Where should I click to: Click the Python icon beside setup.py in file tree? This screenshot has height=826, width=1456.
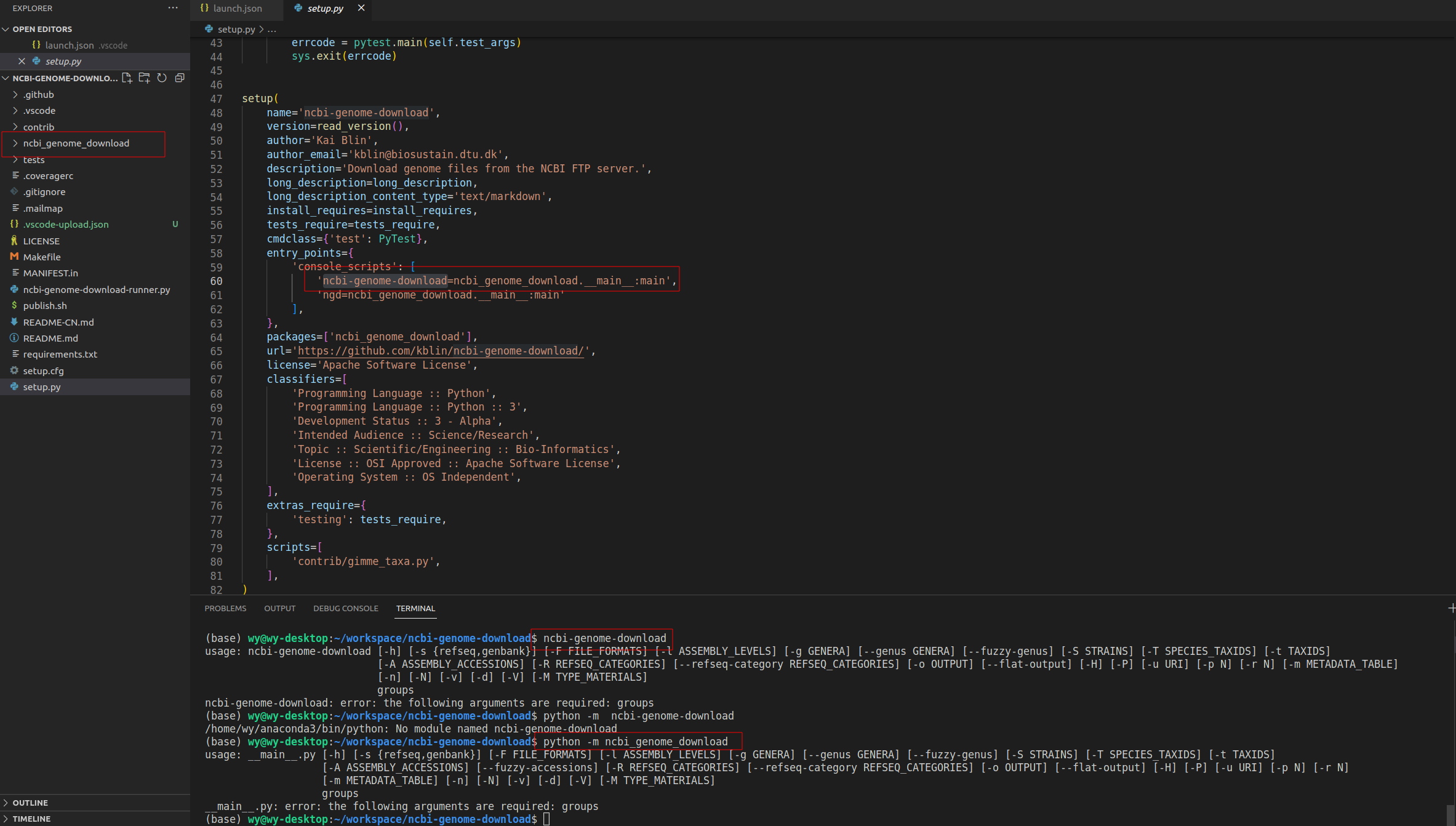[x=14, y=387]
